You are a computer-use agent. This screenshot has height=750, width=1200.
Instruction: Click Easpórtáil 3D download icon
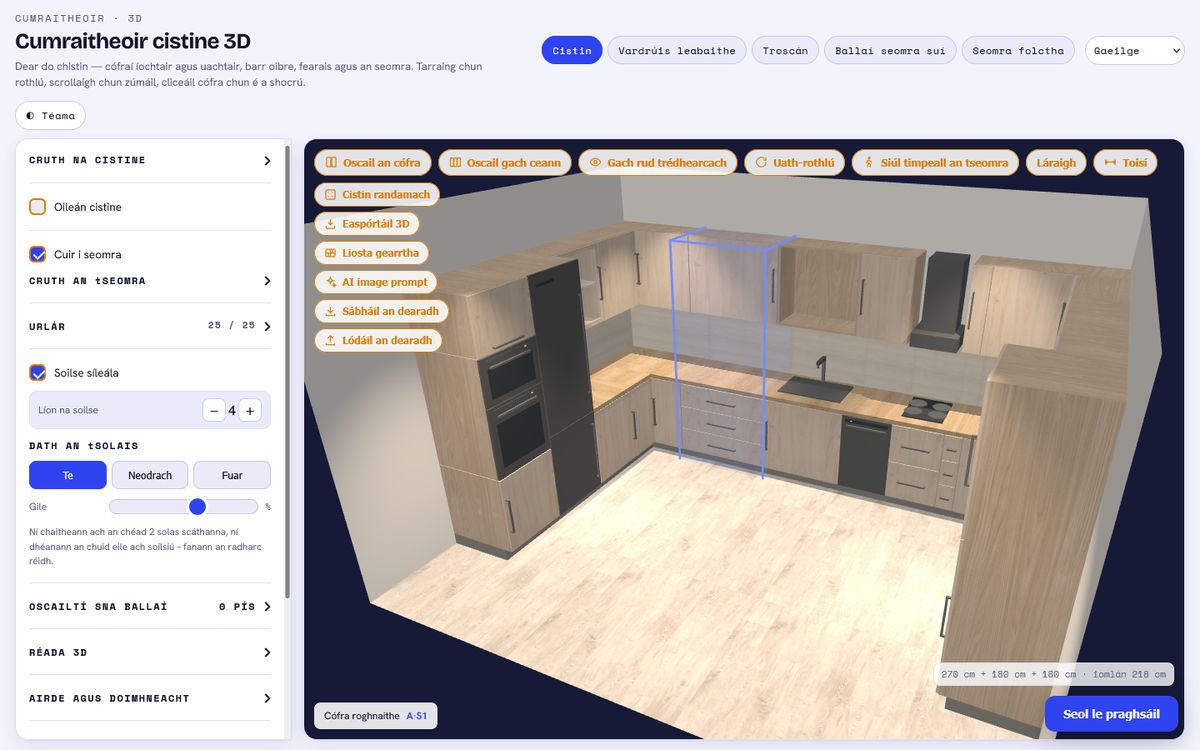331,224
